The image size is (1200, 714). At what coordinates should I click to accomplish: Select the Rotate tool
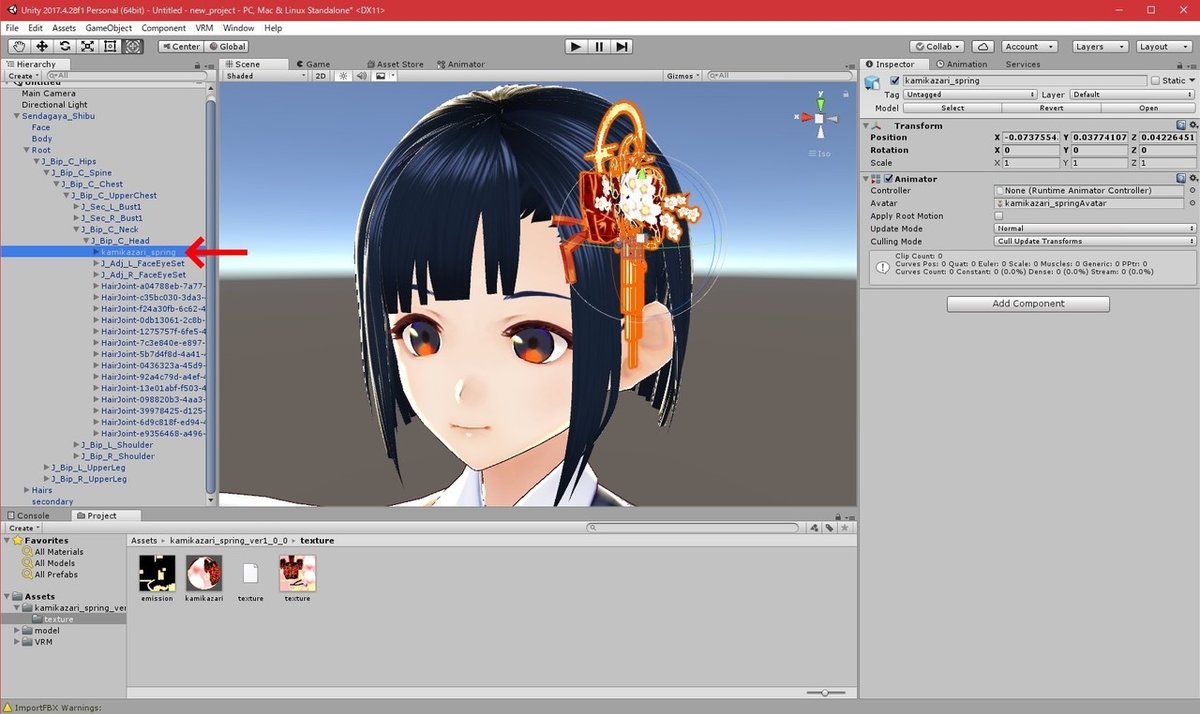click(x=65, y=46)
